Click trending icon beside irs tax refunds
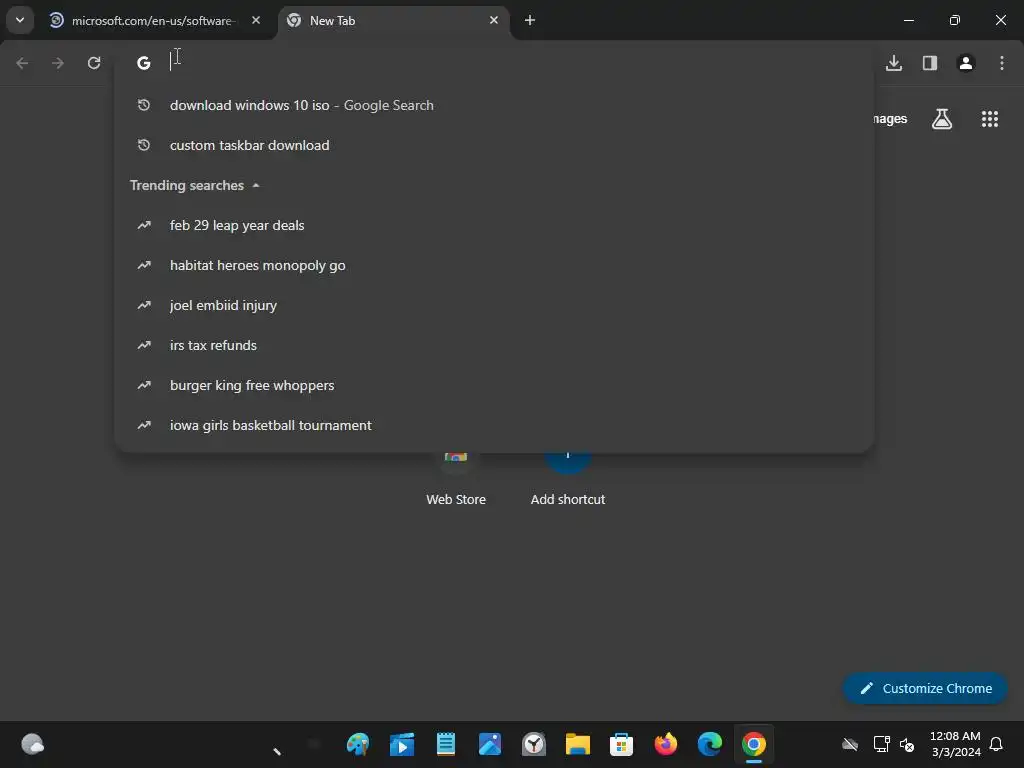This screenshot has width=1024, height=768. 144,345
